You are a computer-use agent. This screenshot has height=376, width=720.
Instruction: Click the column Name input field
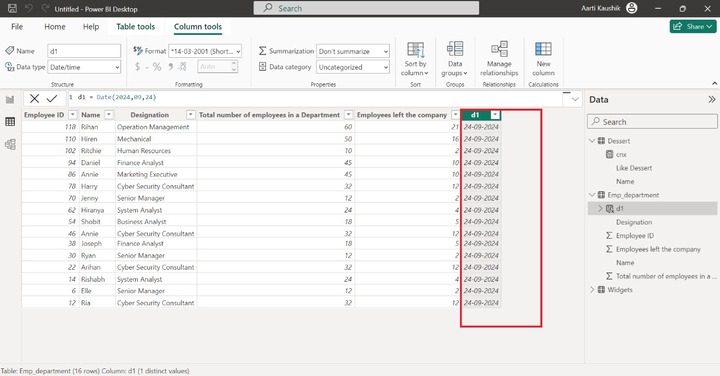coord(84,51)
